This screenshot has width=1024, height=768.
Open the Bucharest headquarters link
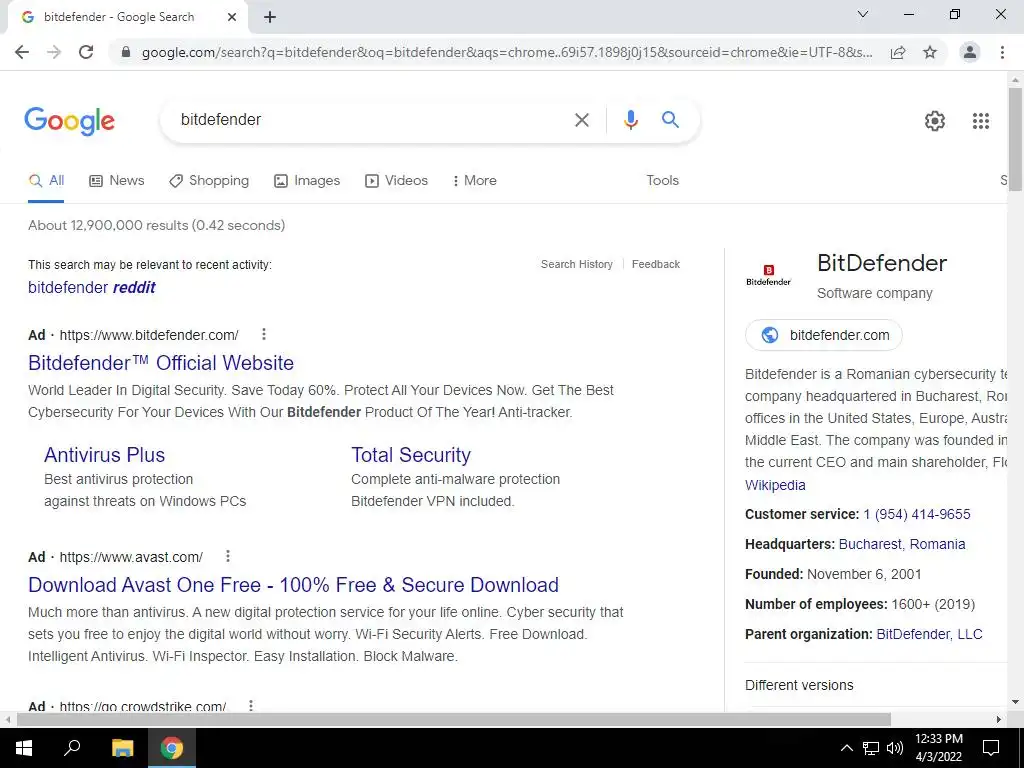(x=871, y=545)
